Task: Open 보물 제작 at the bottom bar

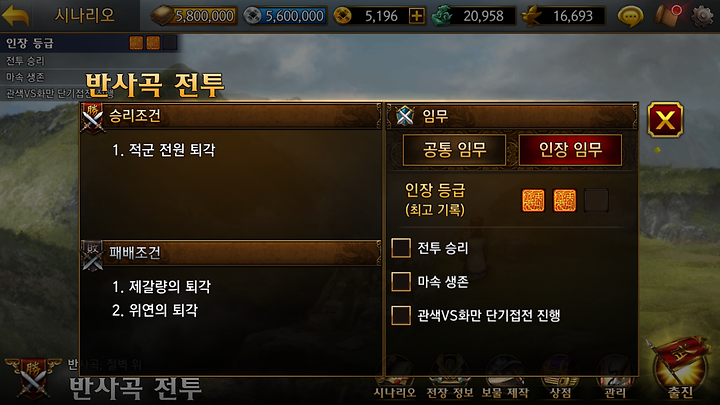Action: pos(505,377)
